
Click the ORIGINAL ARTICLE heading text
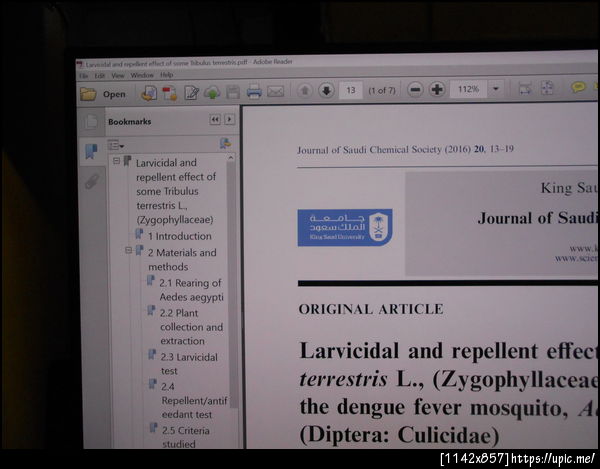[x=371, y=309]
